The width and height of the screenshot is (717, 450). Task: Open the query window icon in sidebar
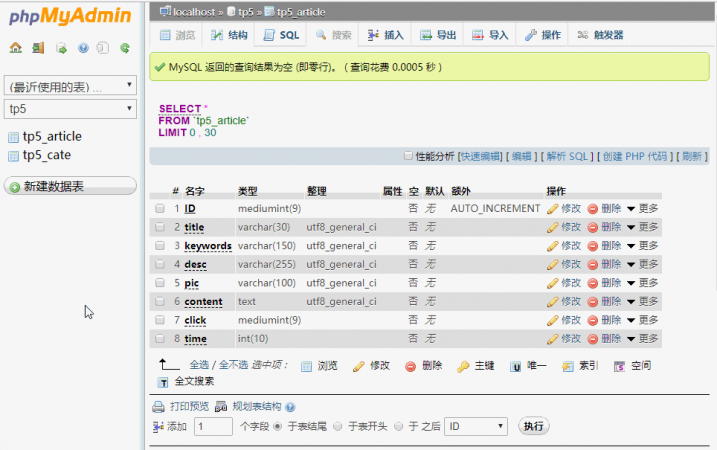pos(61,48)
